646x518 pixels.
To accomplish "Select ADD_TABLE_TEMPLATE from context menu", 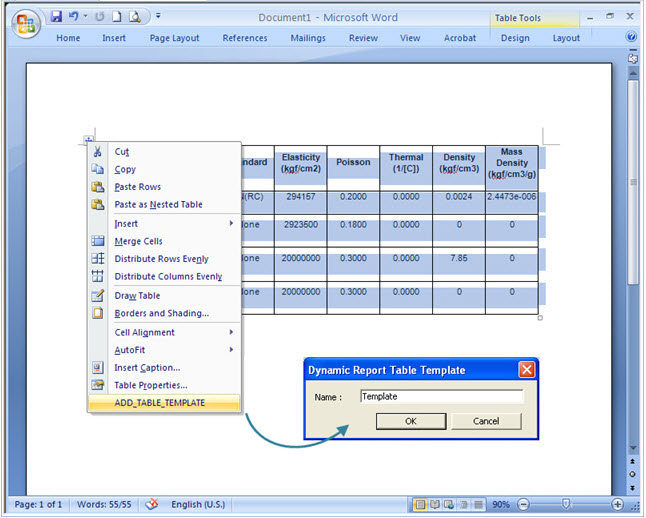I will tap(160, 403).
